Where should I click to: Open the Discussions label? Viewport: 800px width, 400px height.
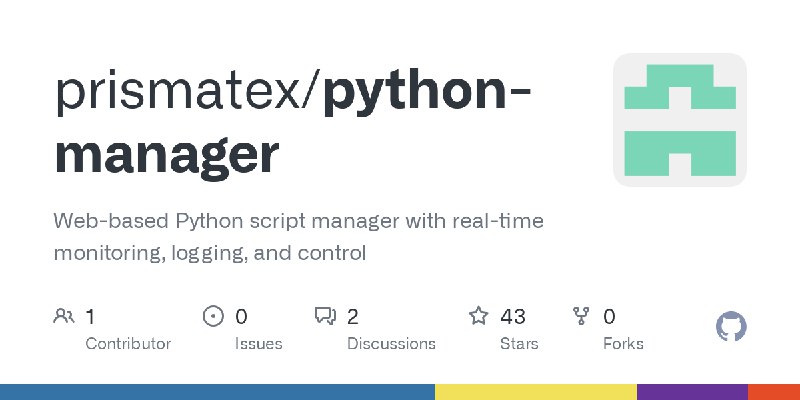[x=391, y=344]
